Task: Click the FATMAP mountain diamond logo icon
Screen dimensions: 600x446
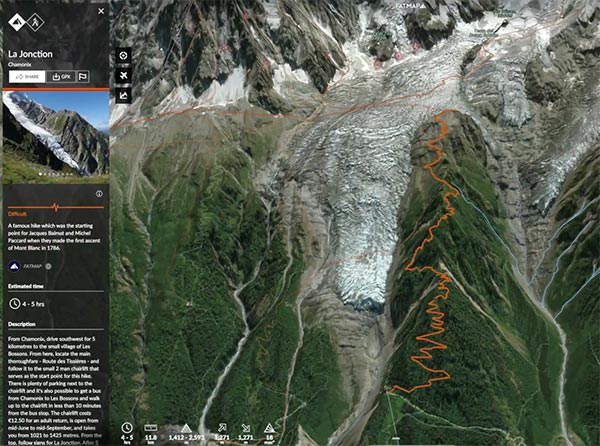Action: tap(17, 22)
